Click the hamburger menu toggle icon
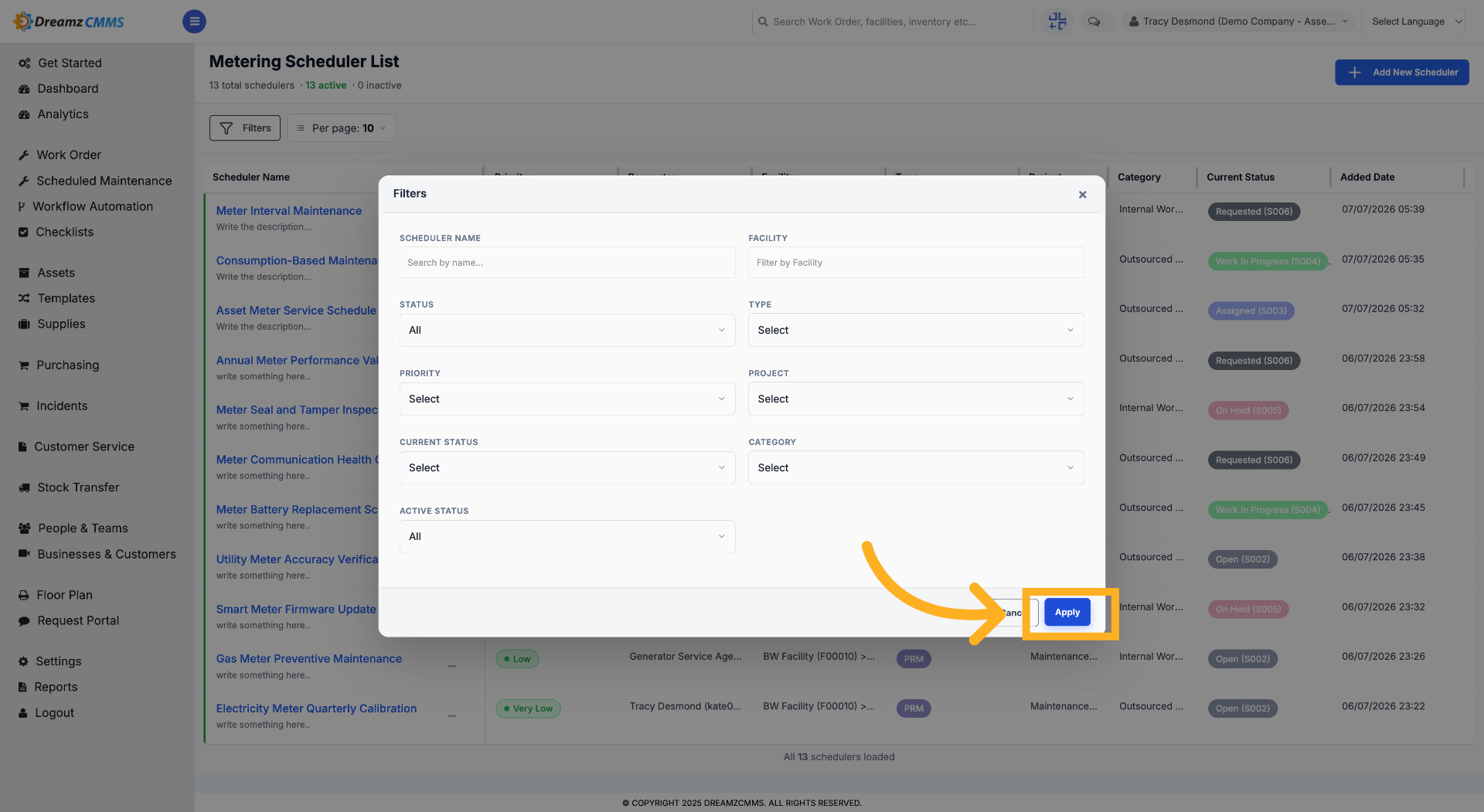 coord(194,22)
